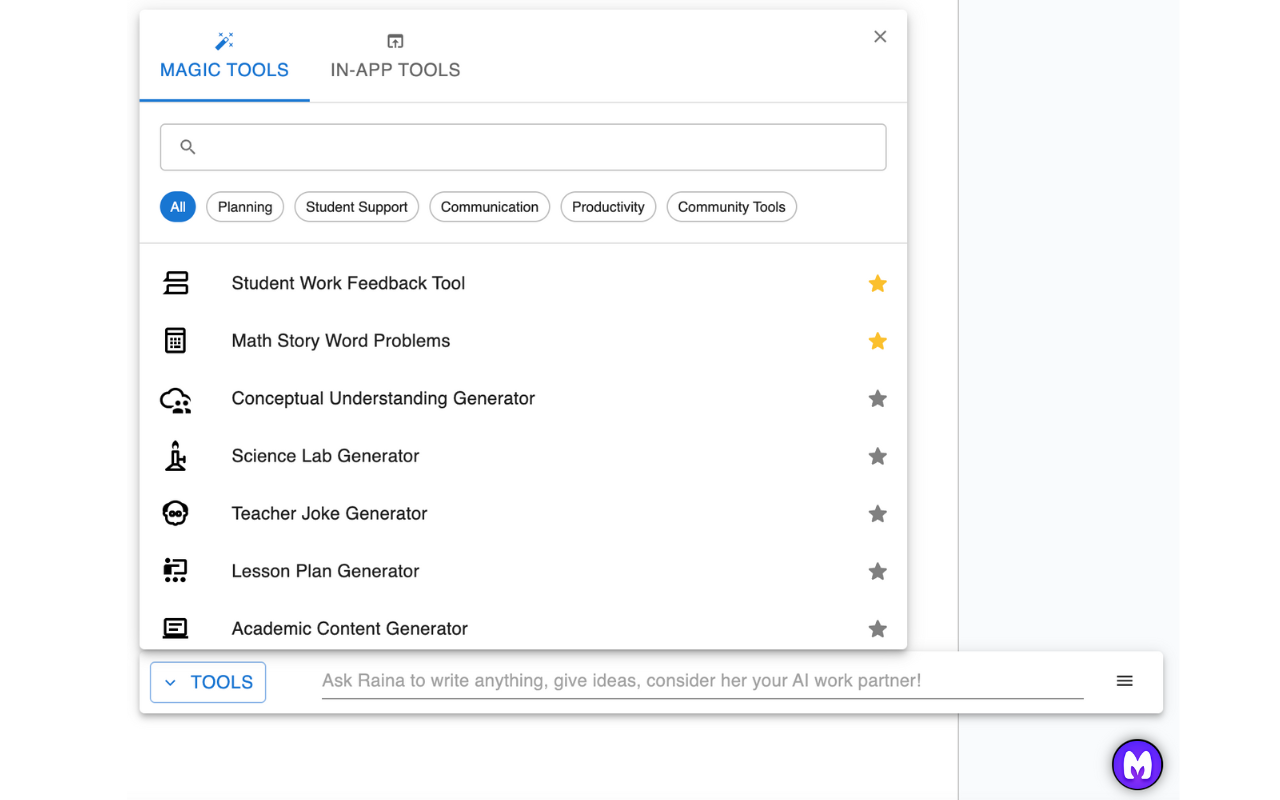
Task: Switch to the In-App Tools tab
Action: [x=395, y=56]
